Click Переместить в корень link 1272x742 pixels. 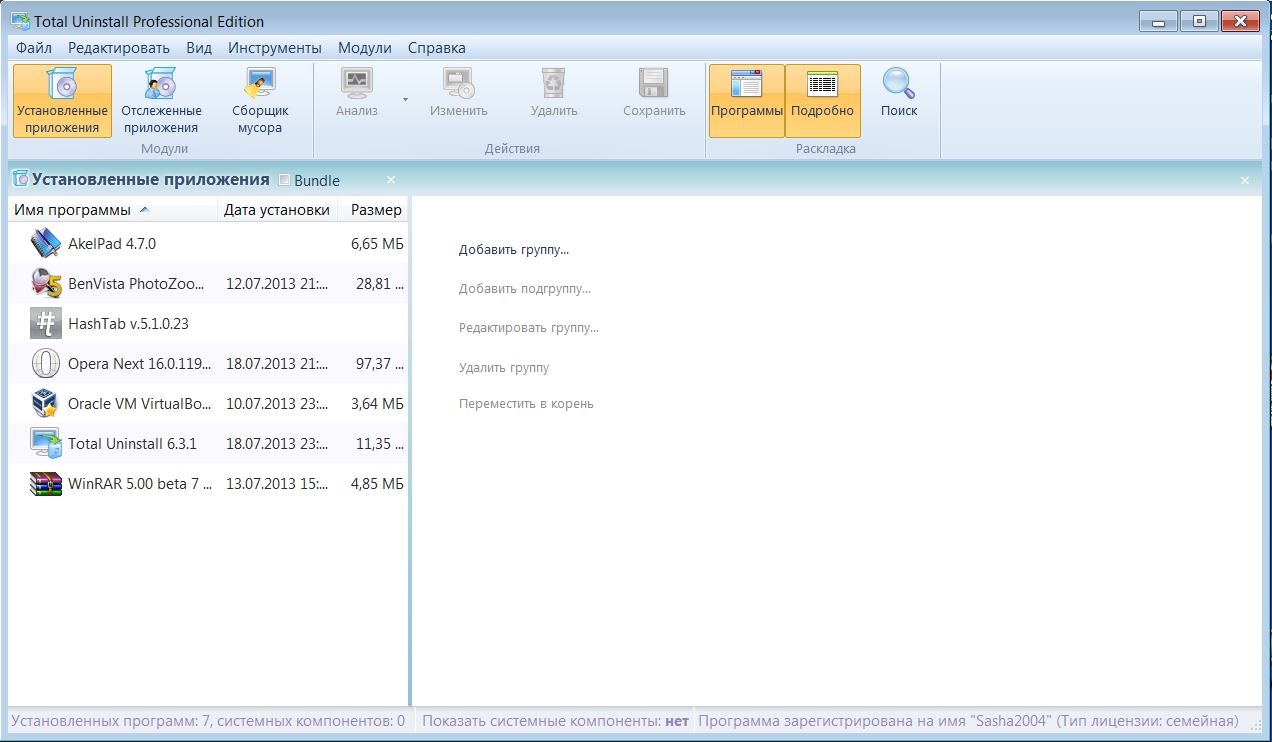(526, 404)
